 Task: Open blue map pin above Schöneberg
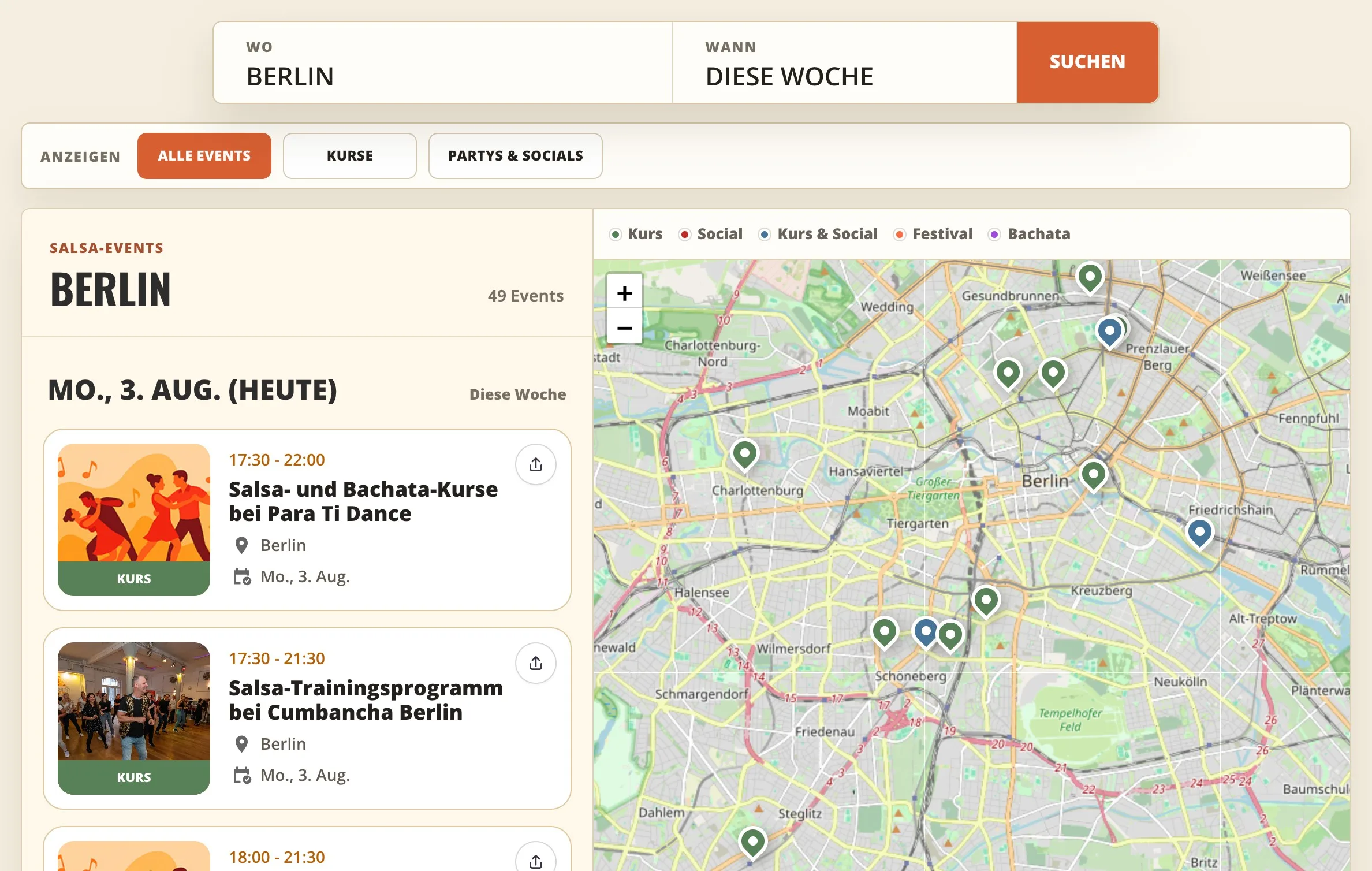pyautogui.click(x=925, y=632)
